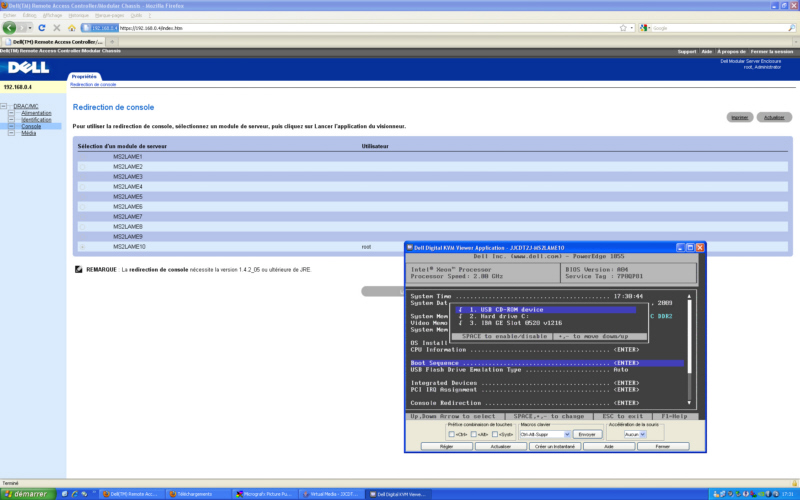Select the MS2LAME4 radio button
Screen dimensions: 800x500
click(x=82, y=187)
